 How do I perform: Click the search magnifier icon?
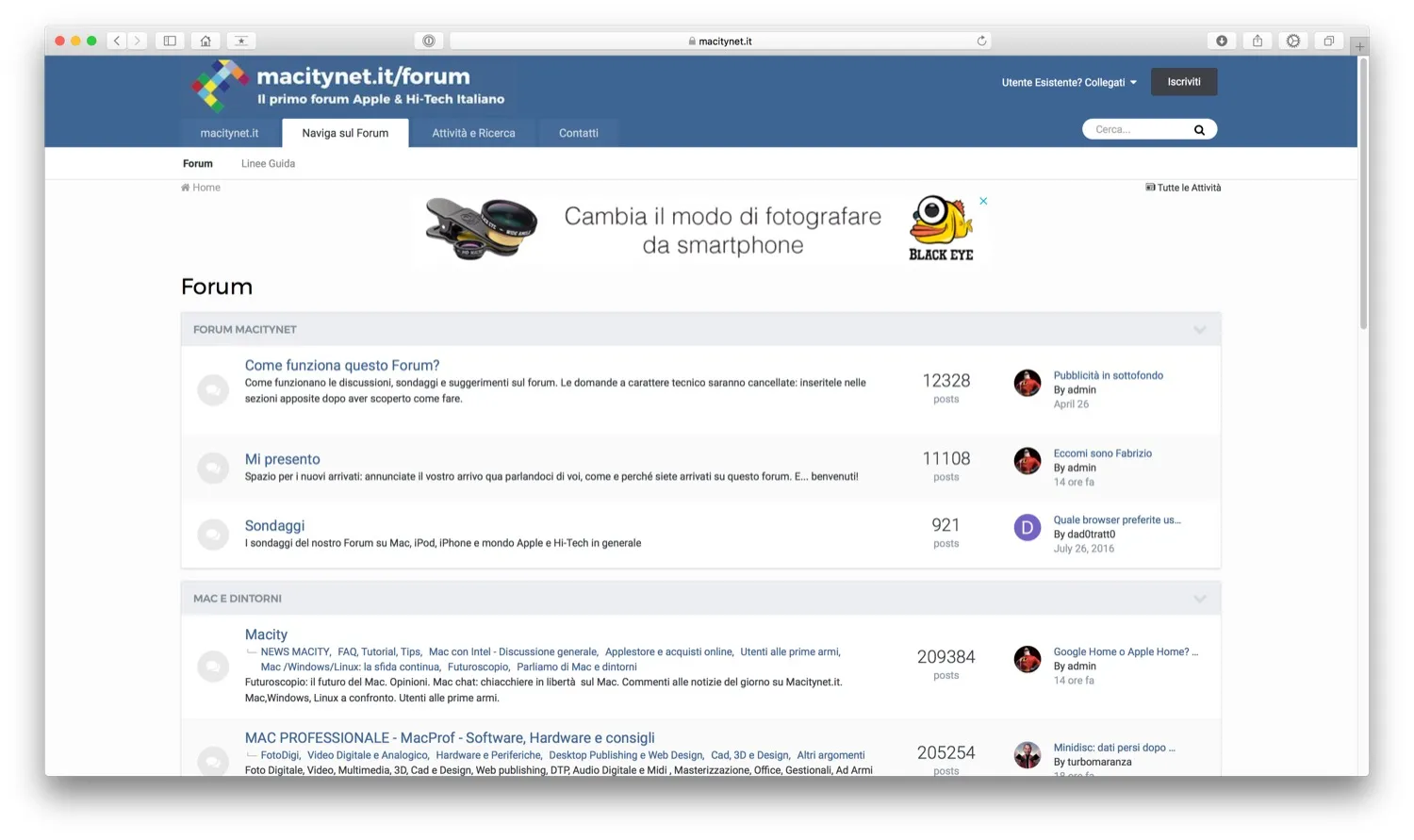click(1199, 130)
